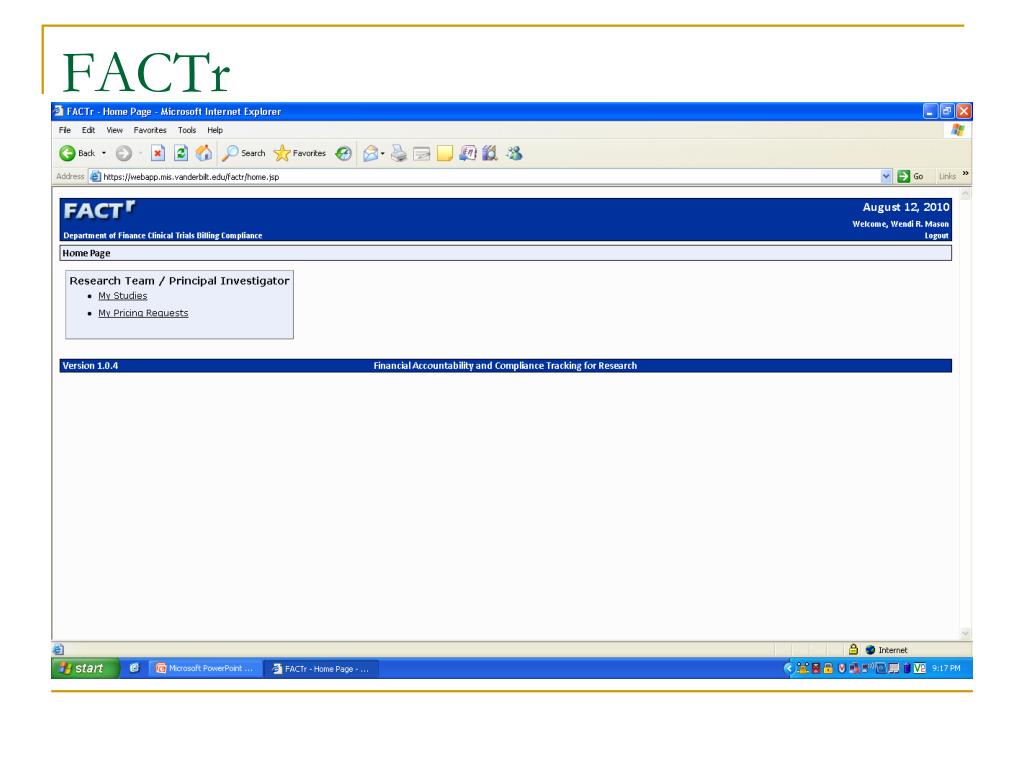Viewport: 1024px width, 768px height.
Task: Click the Windows flag logo in menu bar
Action: point(957,130)
